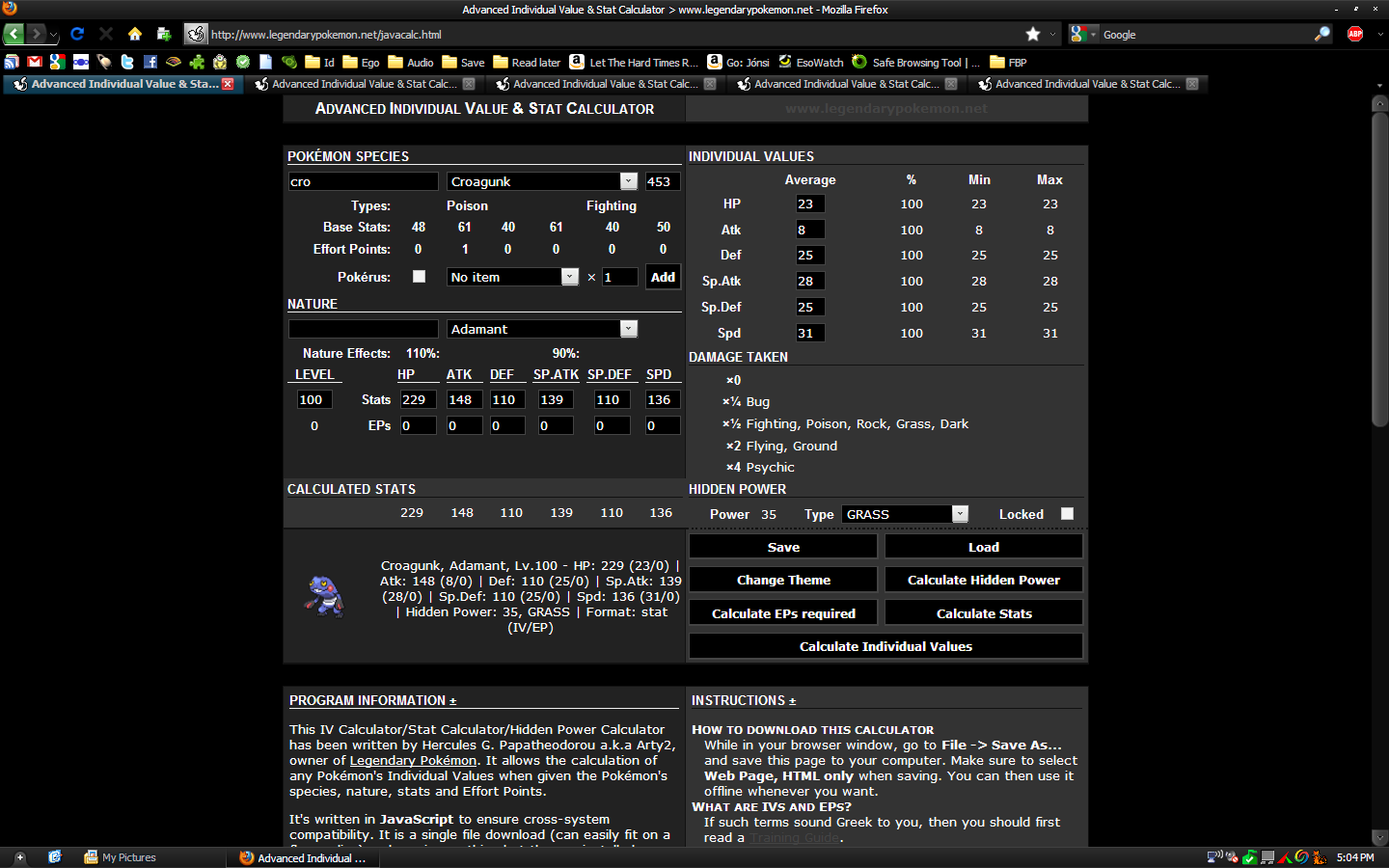Click the Save button
The width and height of the screenshot is (1389, 868).
tap(783, 547)
